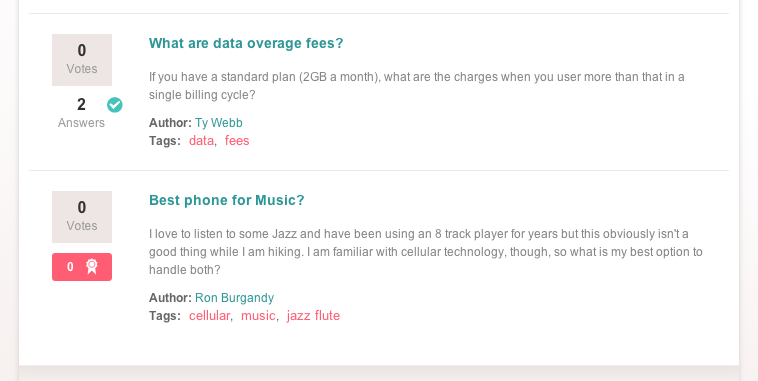The width and height of the screenshot is (758, 381).
Task: Filter by the 'data' tag
Action: tap(201, 141)
